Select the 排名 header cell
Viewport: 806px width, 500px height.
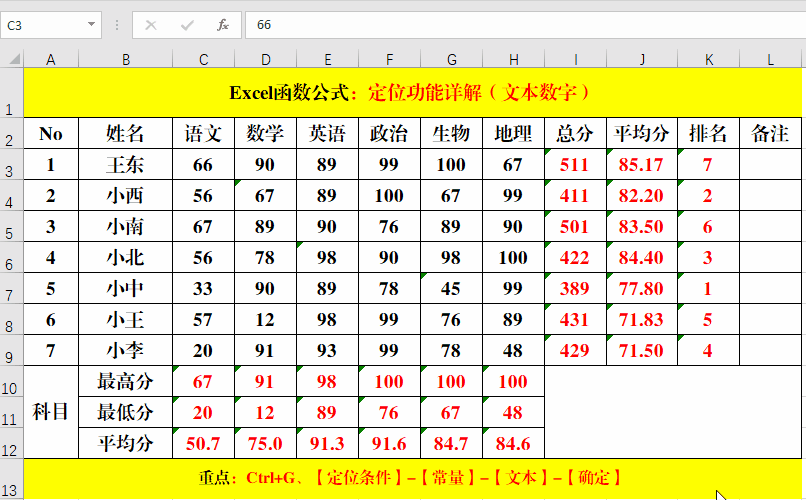pos(708,134)
